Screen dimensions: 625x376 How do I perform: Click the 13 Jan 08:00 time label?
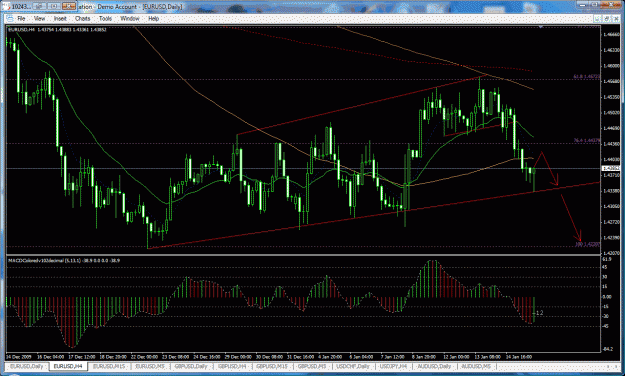[x=487, y=356]
